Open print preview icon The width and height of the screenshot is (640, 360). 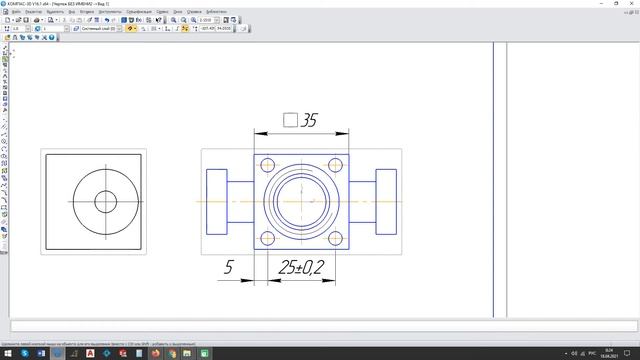[51, 20]
